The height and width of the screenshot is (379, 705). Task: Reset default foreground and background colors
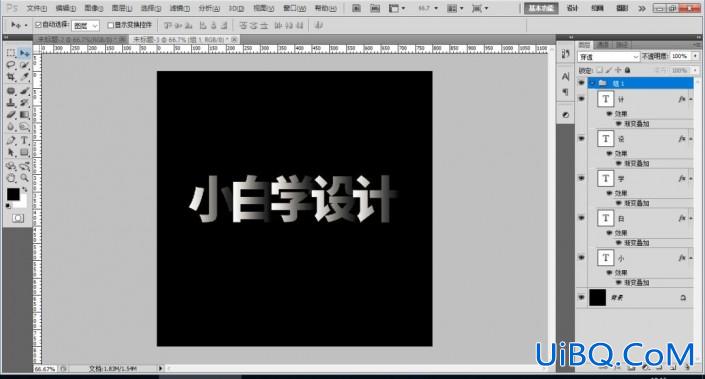pos(8,206)
